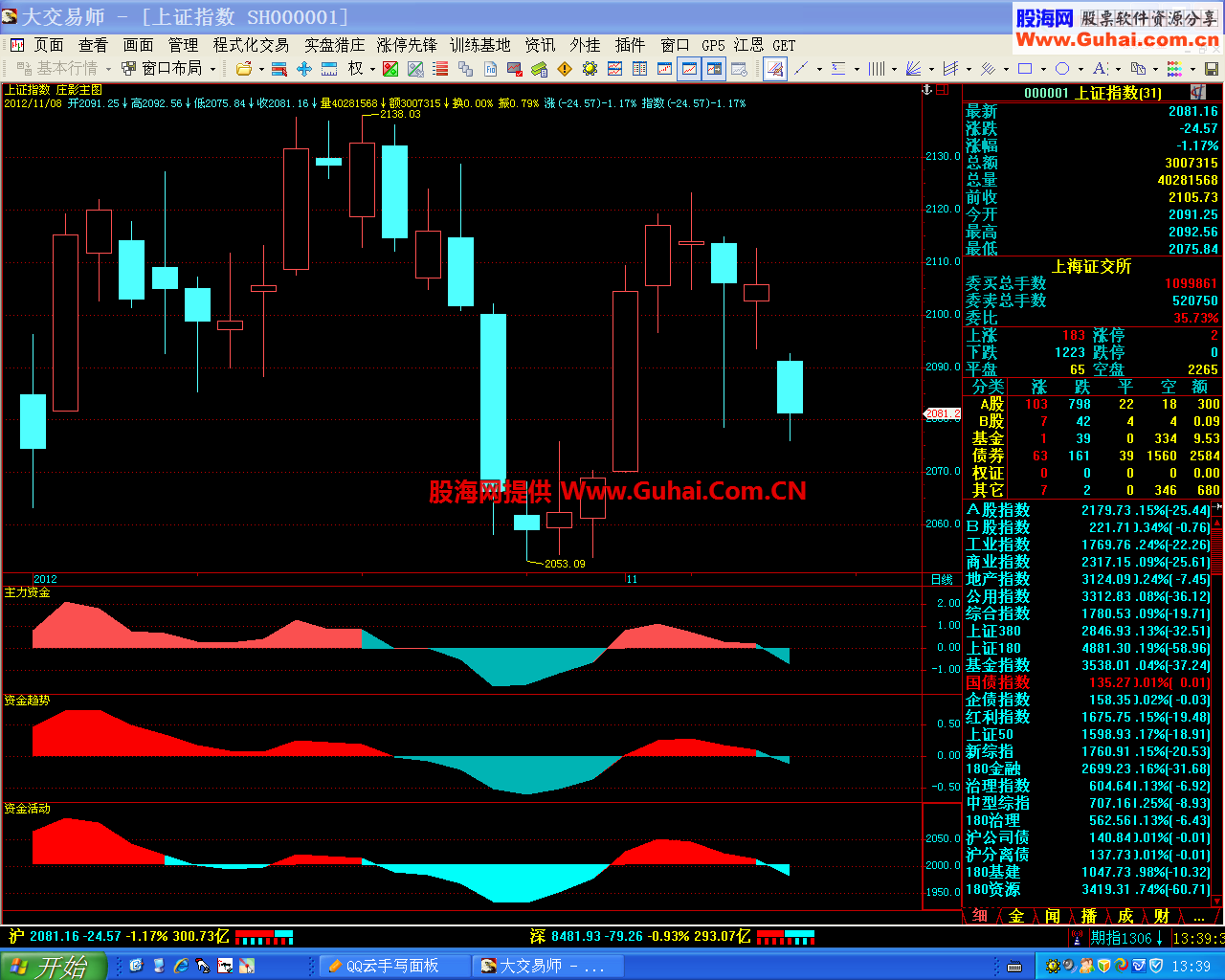This screenshot has height=980, width=1225.
Task: Expand the color palette dropdown arrow
Action: point(1192,69)
